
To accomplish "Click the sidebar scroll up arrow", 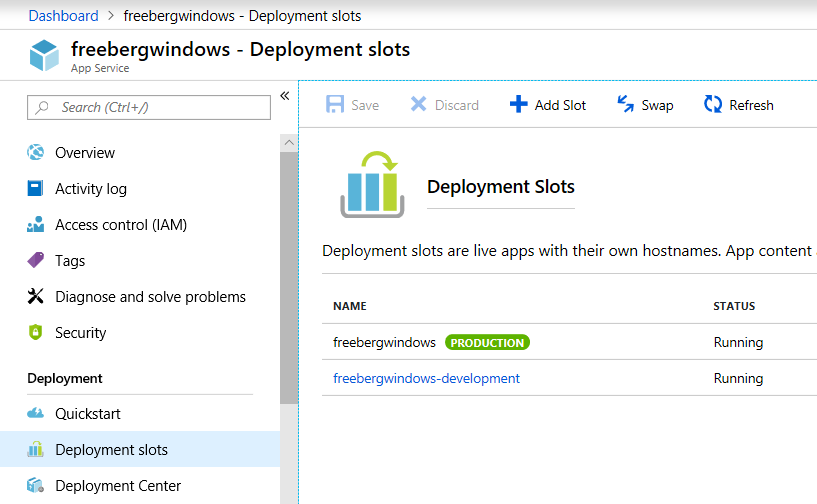I will (289, 142).
